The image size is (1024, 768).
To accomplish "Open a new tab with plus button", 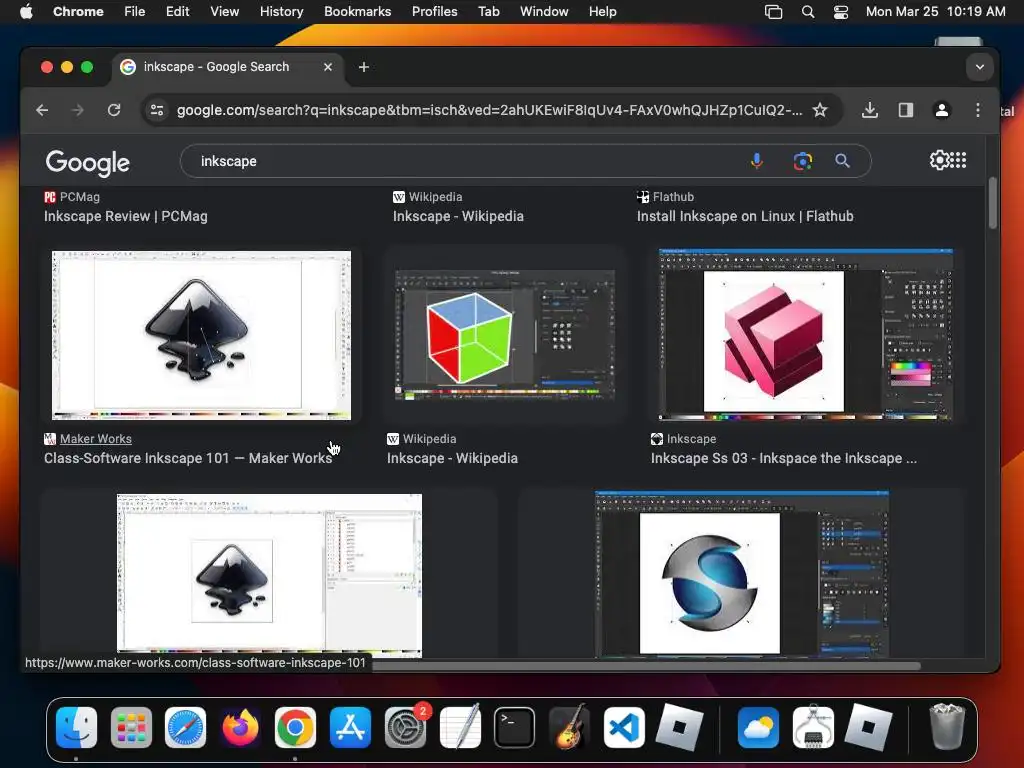I will point(364,67).
